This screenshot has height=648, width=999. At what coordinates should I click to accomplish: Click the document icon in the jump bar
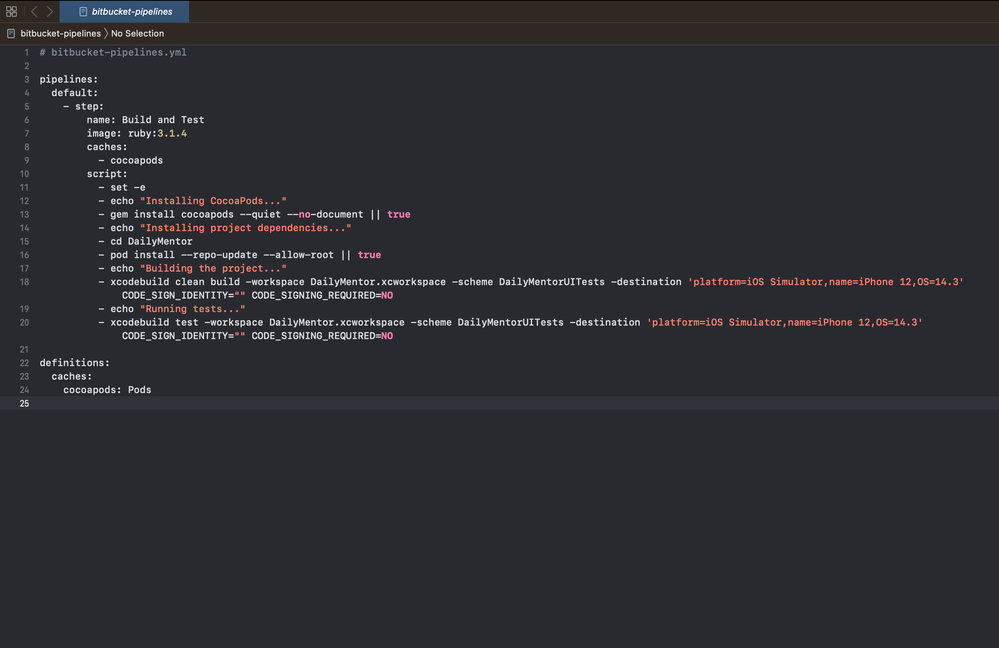[11, 33]
